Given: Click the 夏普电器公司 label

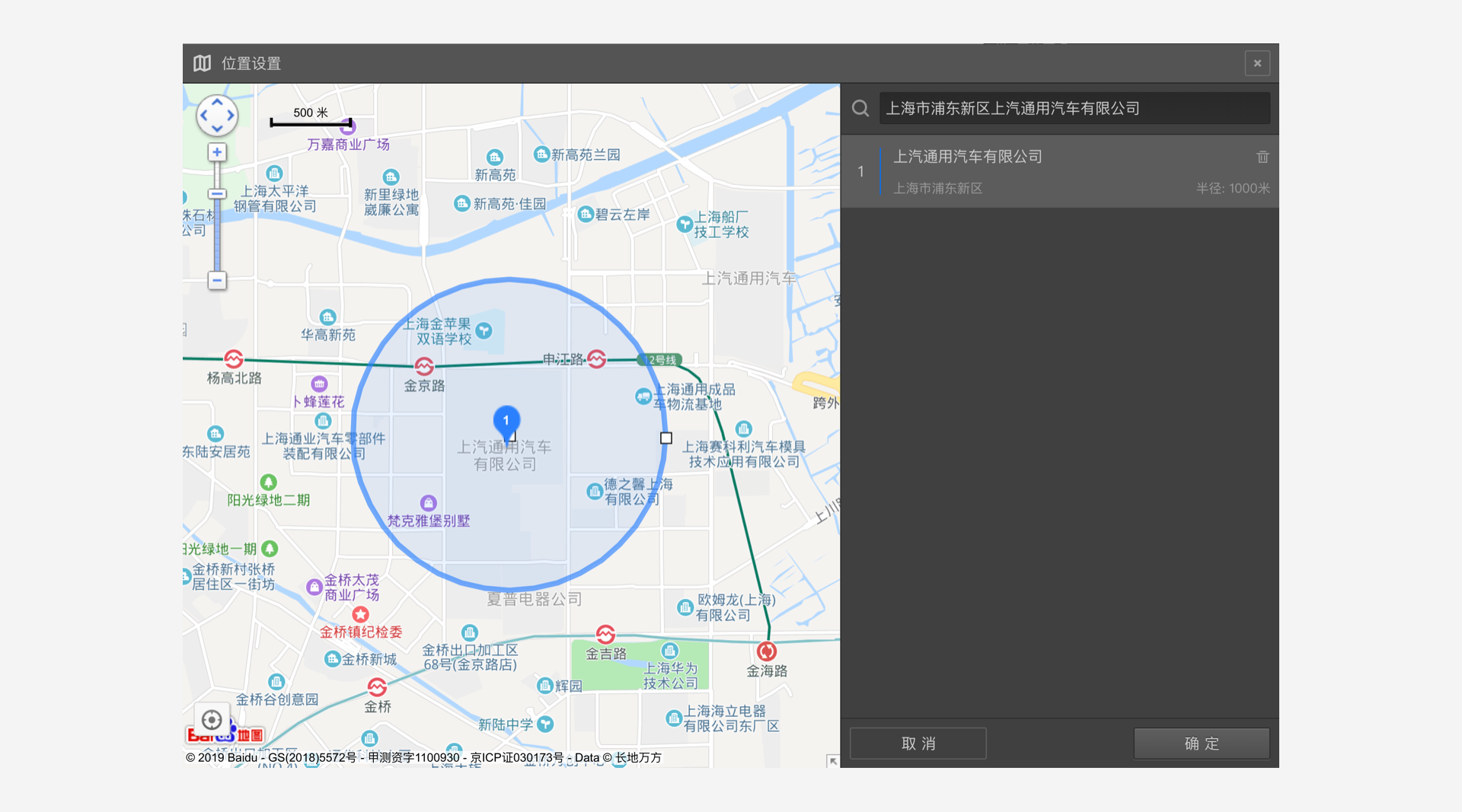Looking at the screenshot, I should [x=535, y=599].
